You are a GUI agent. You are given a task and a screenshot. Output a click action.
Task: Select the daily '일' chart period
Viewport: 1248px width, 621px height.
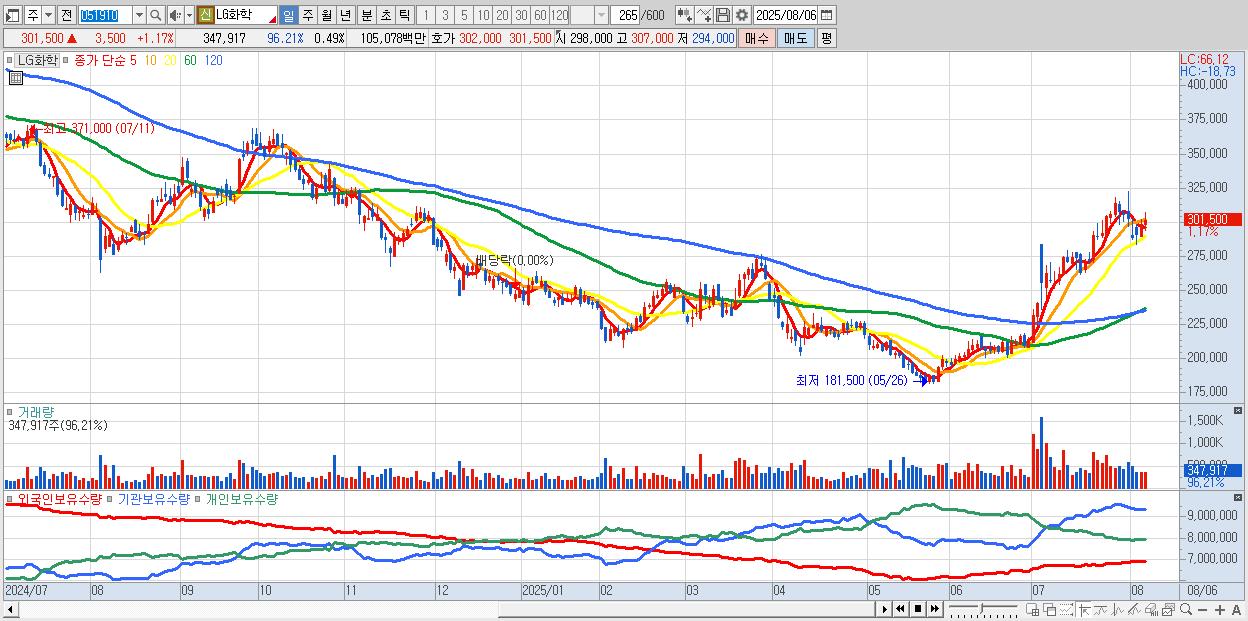[x=289, y=16]
